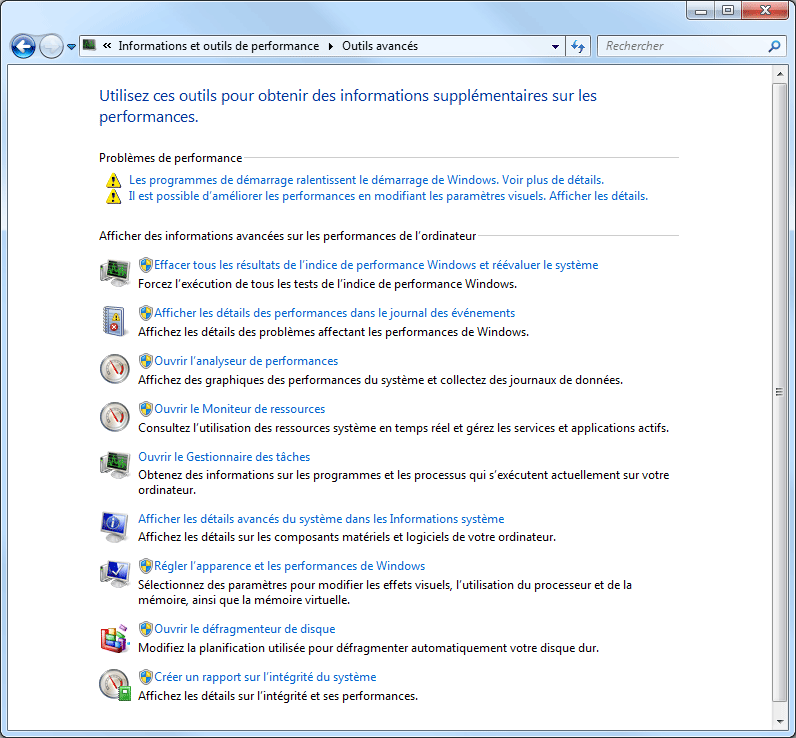Click the vertical scrollbar thumb

click(x=780, y=392)
